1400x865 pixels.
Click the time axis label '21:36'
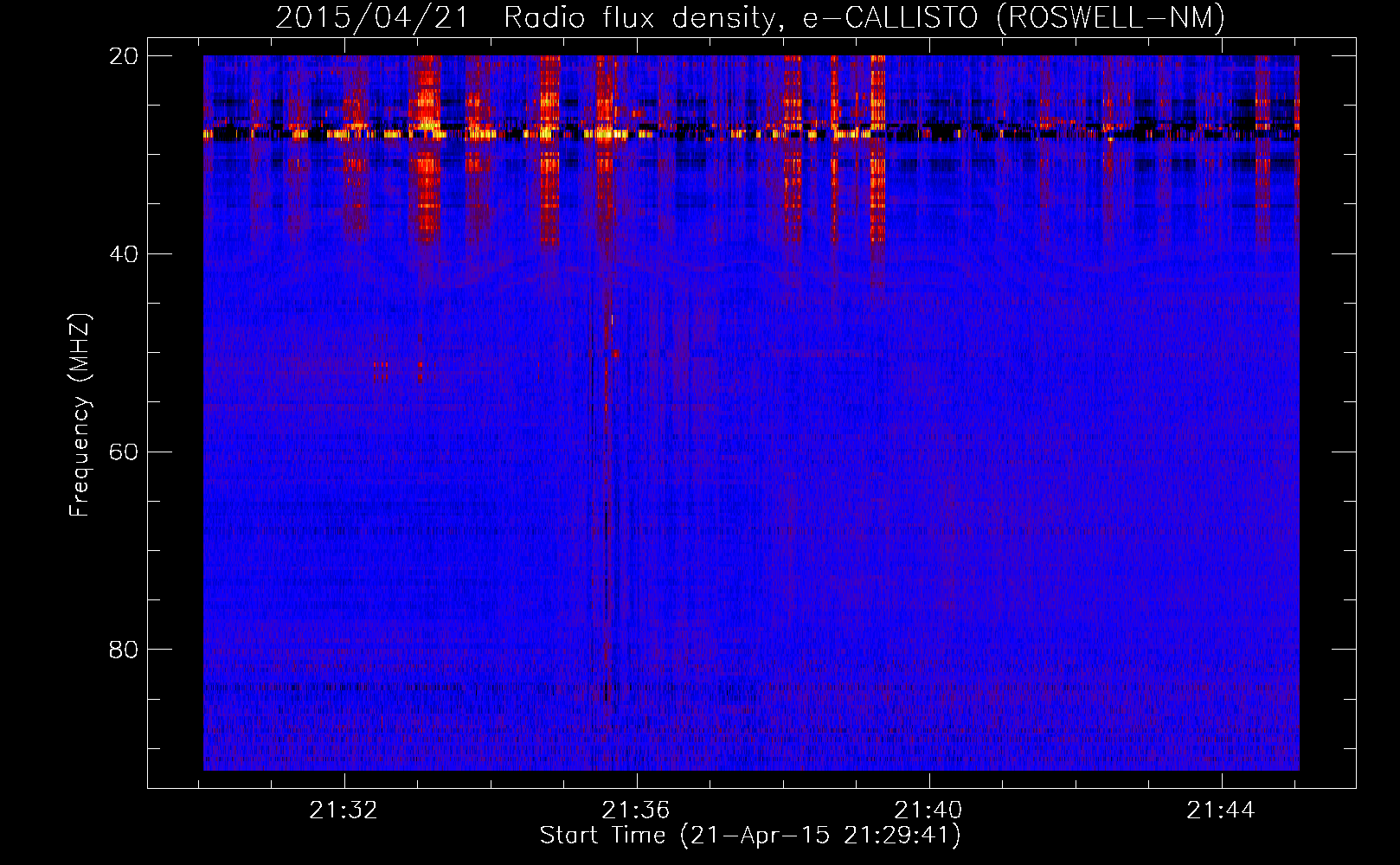[636, 811]
